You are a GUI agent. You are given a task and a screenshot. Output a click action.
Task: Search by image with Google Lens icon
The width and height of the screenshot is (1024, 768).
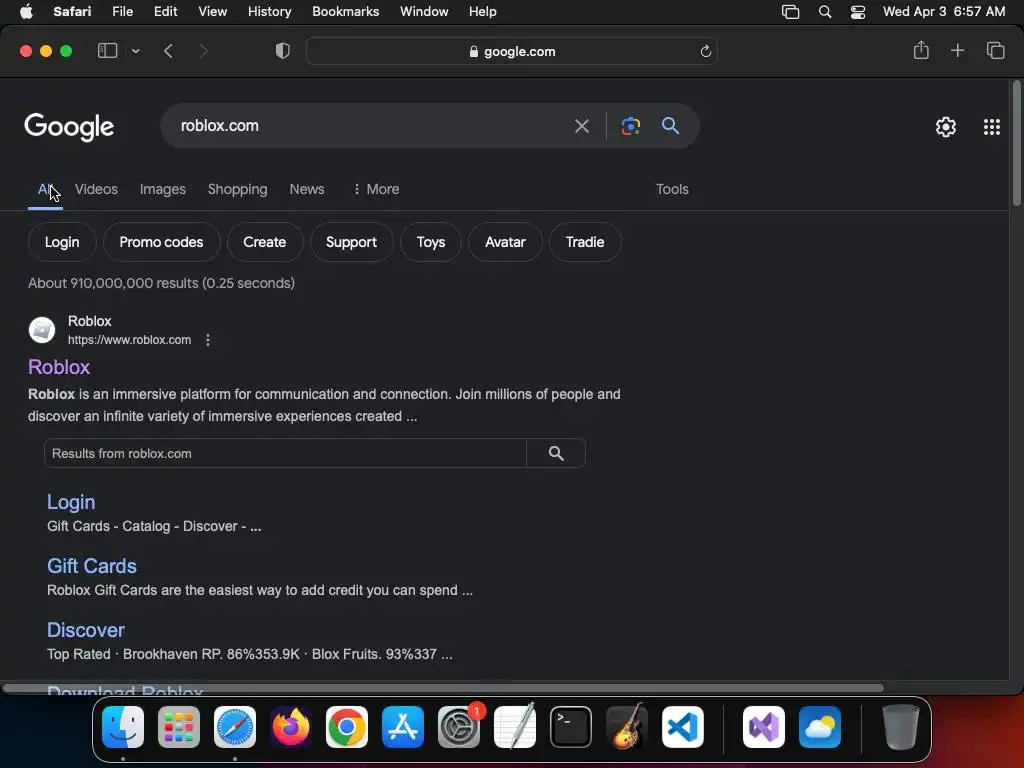pyautogui.click(x=631, y=126)
